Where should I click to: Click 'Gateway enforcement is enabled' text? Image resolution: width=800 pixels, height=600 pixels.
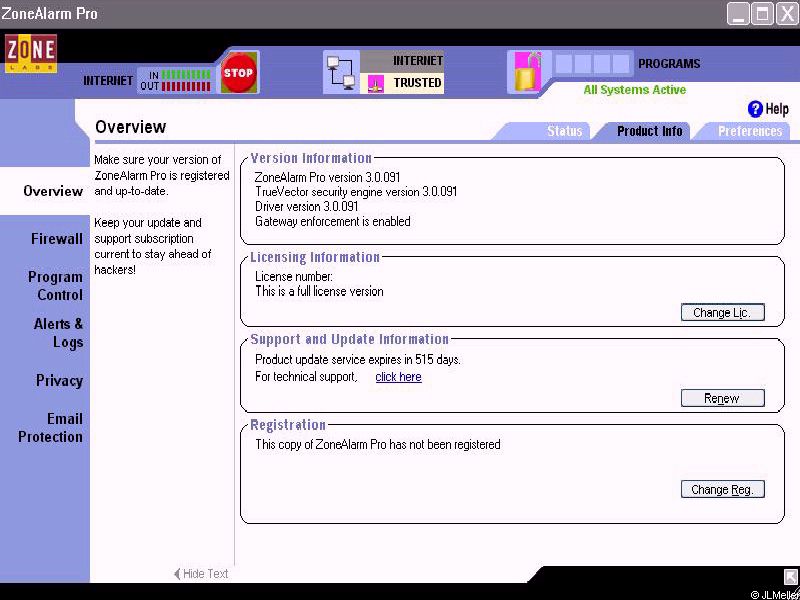click(333, 221)
